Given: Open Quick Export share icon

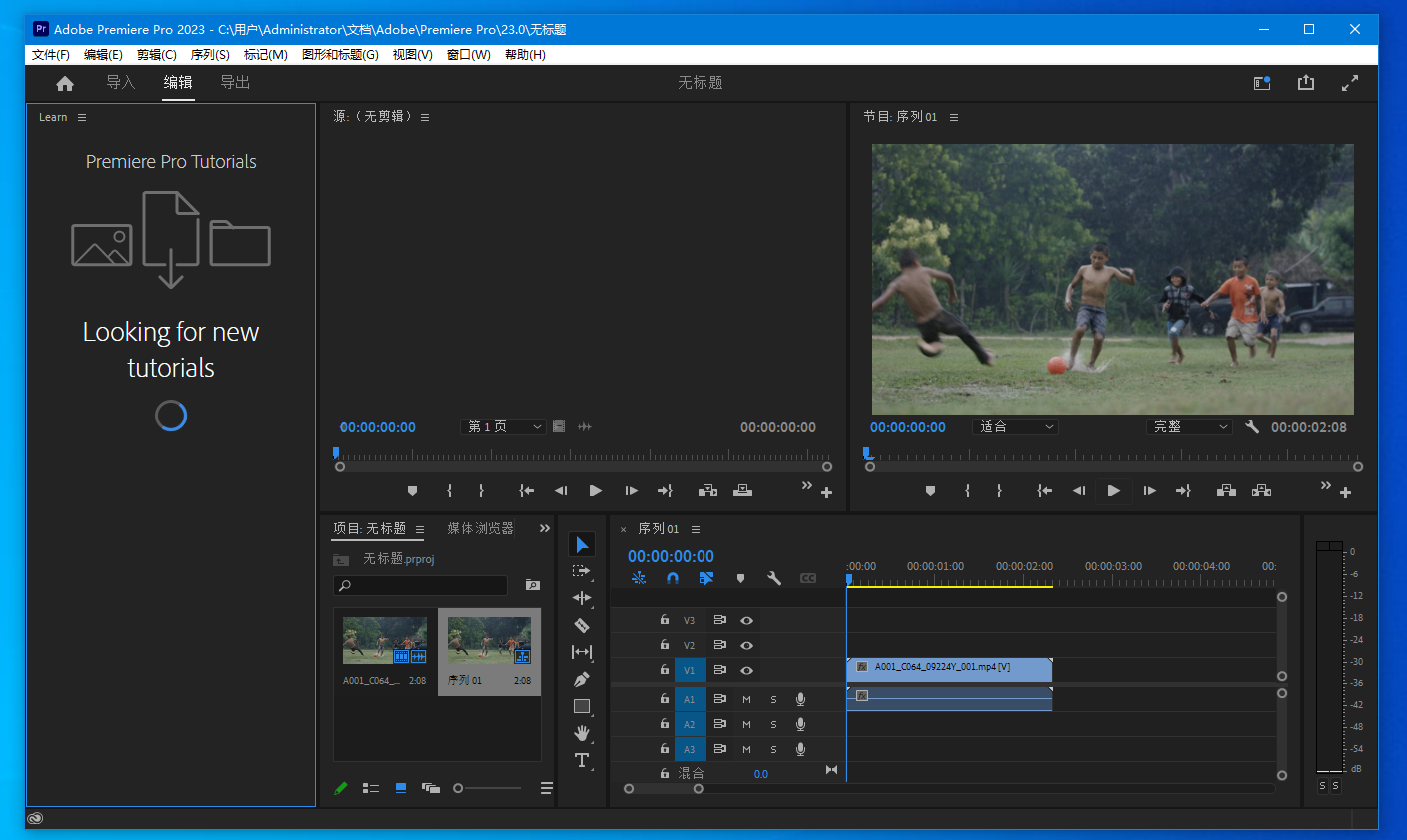Looking at the screenshot, I should coord(1306,83).
